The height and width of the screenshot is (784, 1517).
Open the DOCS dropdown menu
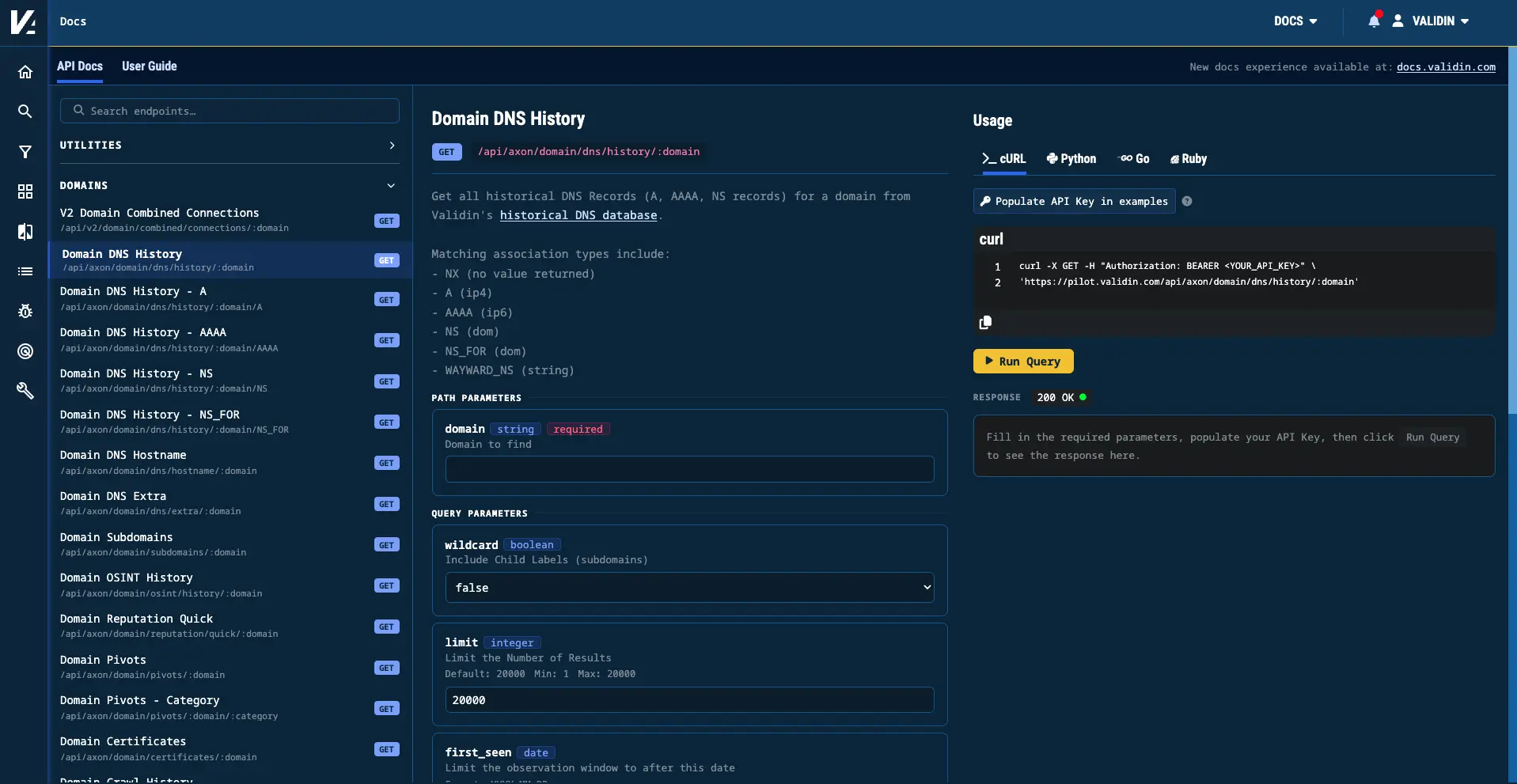tap(1295, 21)
